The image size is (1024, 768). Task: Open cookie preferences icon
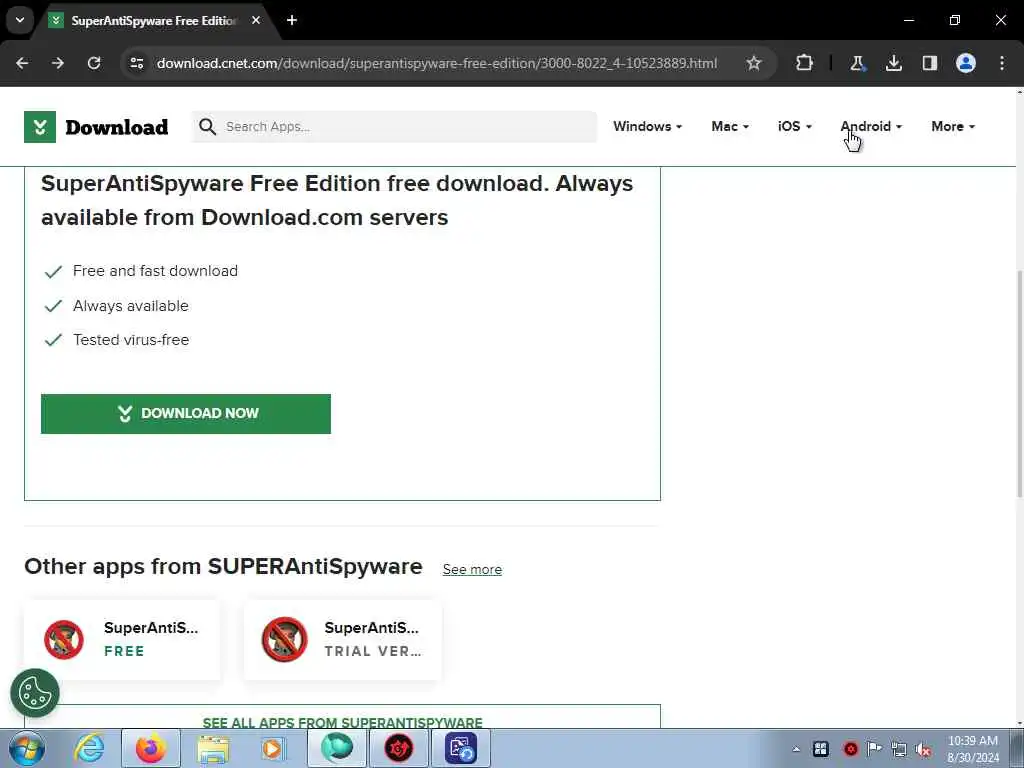point(35,693)
